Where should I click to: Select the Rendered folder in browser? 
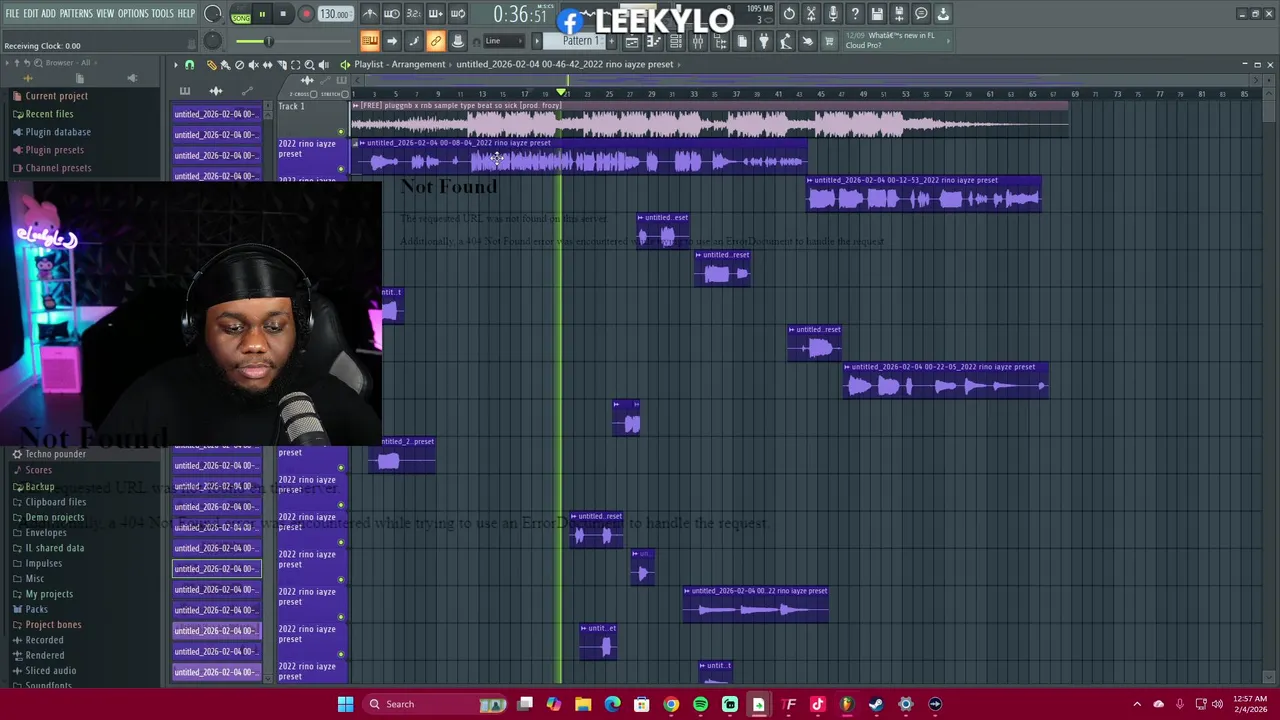[x=45, y=655]
